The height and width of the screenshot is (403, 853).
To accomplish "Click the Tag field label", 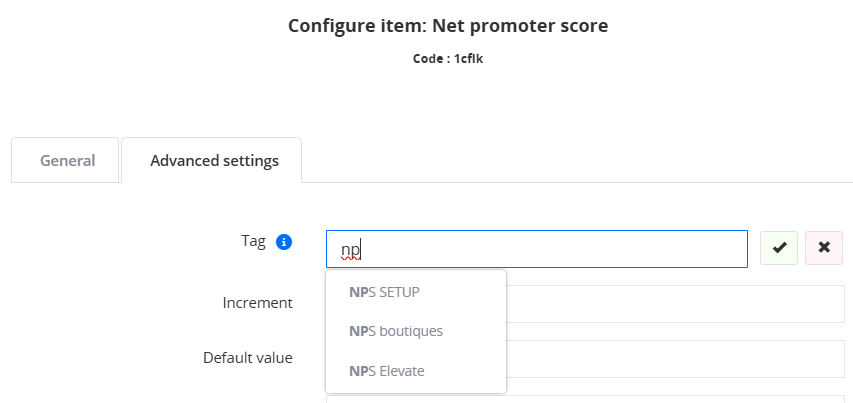I will pyautogui.click(x=254, y=241).
